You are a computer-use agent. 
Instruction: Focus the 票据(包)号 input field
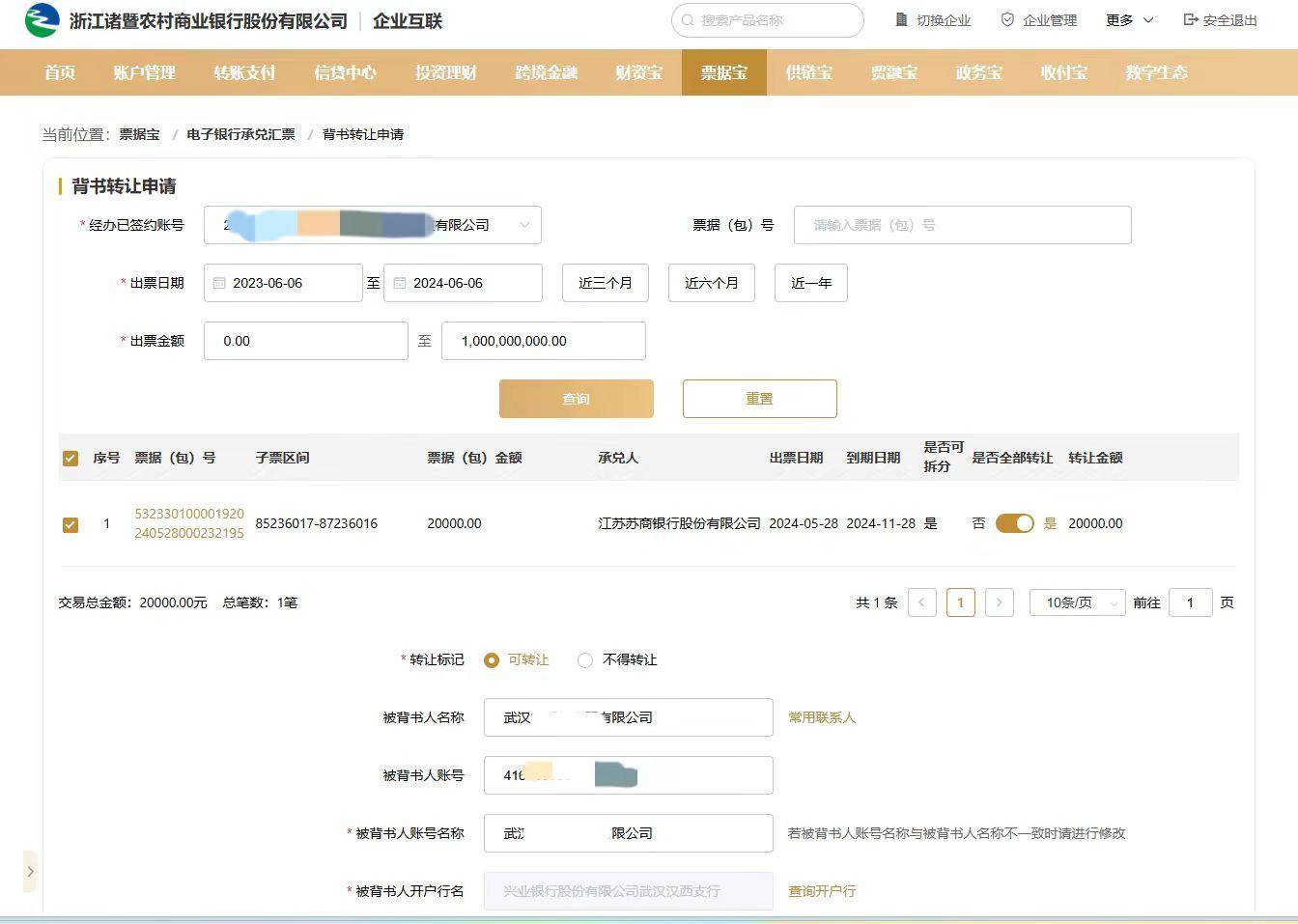pos(963,225)
